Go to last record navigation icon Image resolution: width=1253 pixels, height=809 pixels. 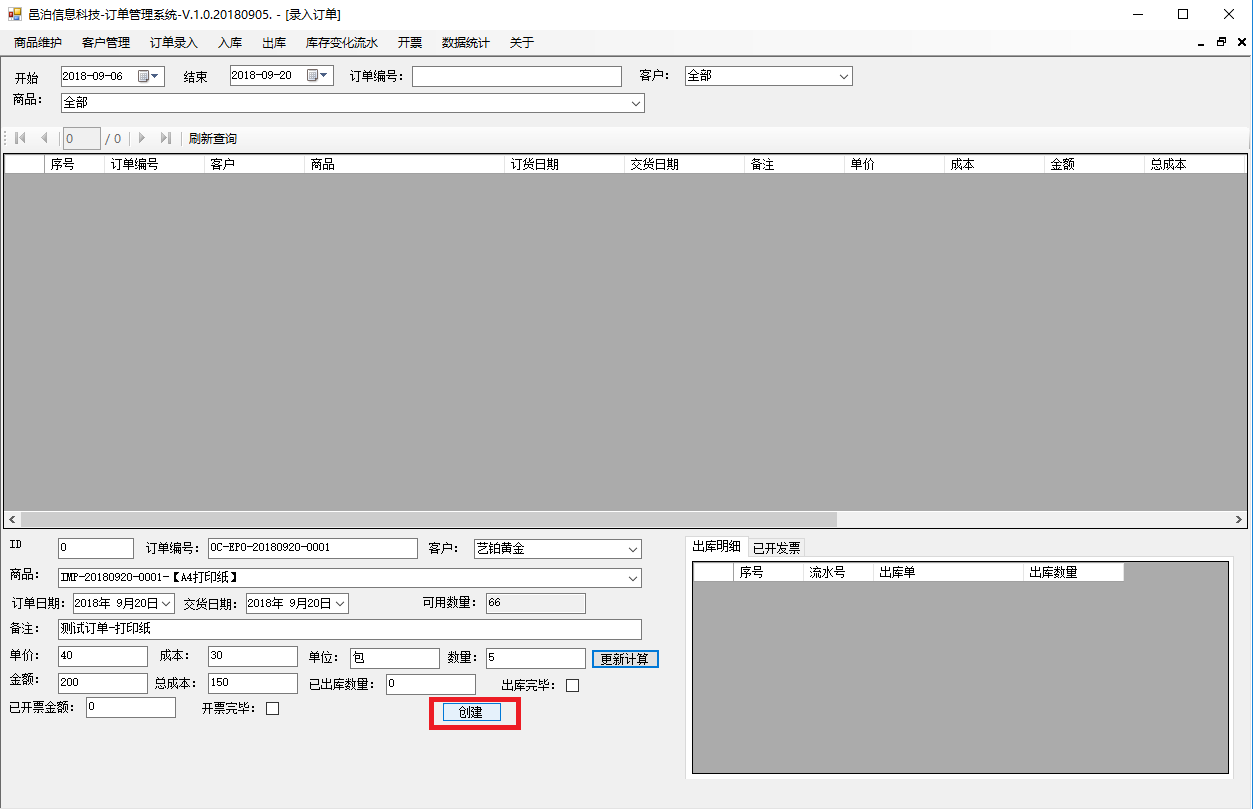tap(166, 138)
